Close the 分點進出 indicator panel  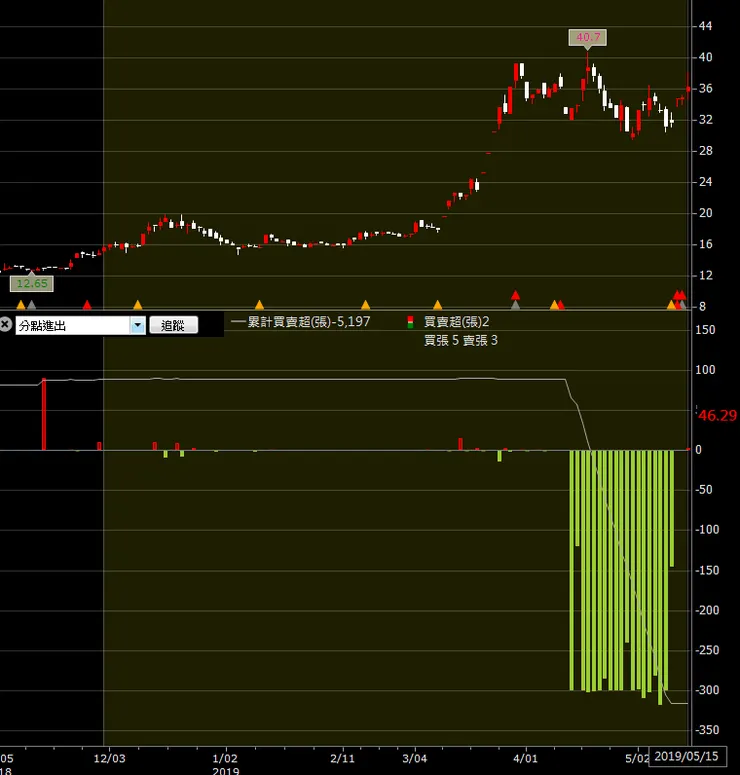click(5, 325)
